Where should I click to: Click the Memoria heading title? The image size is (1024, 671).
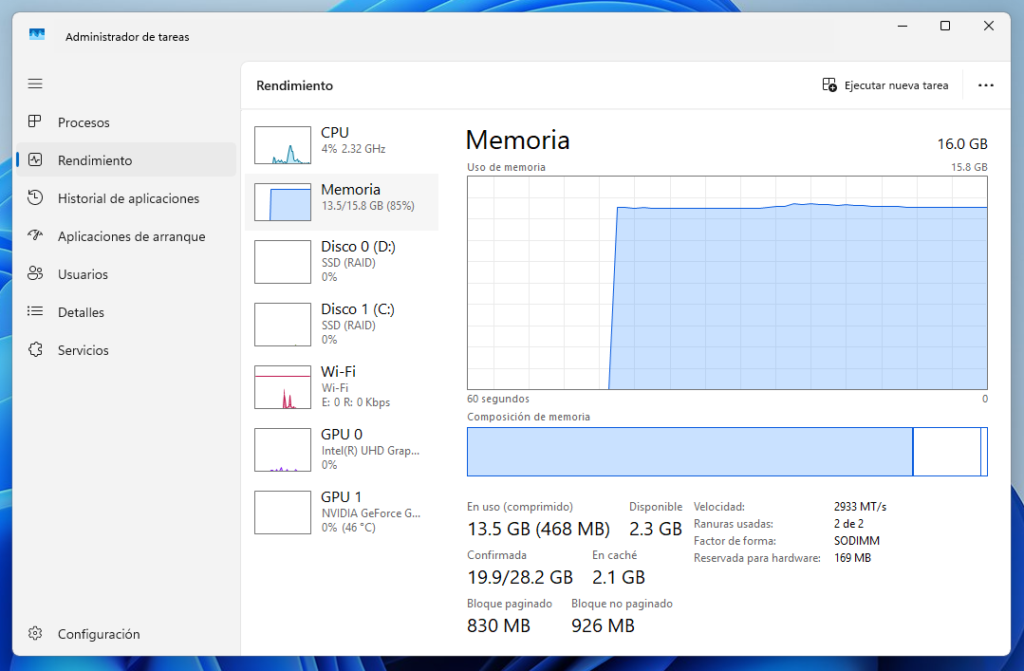coord(518,140)
